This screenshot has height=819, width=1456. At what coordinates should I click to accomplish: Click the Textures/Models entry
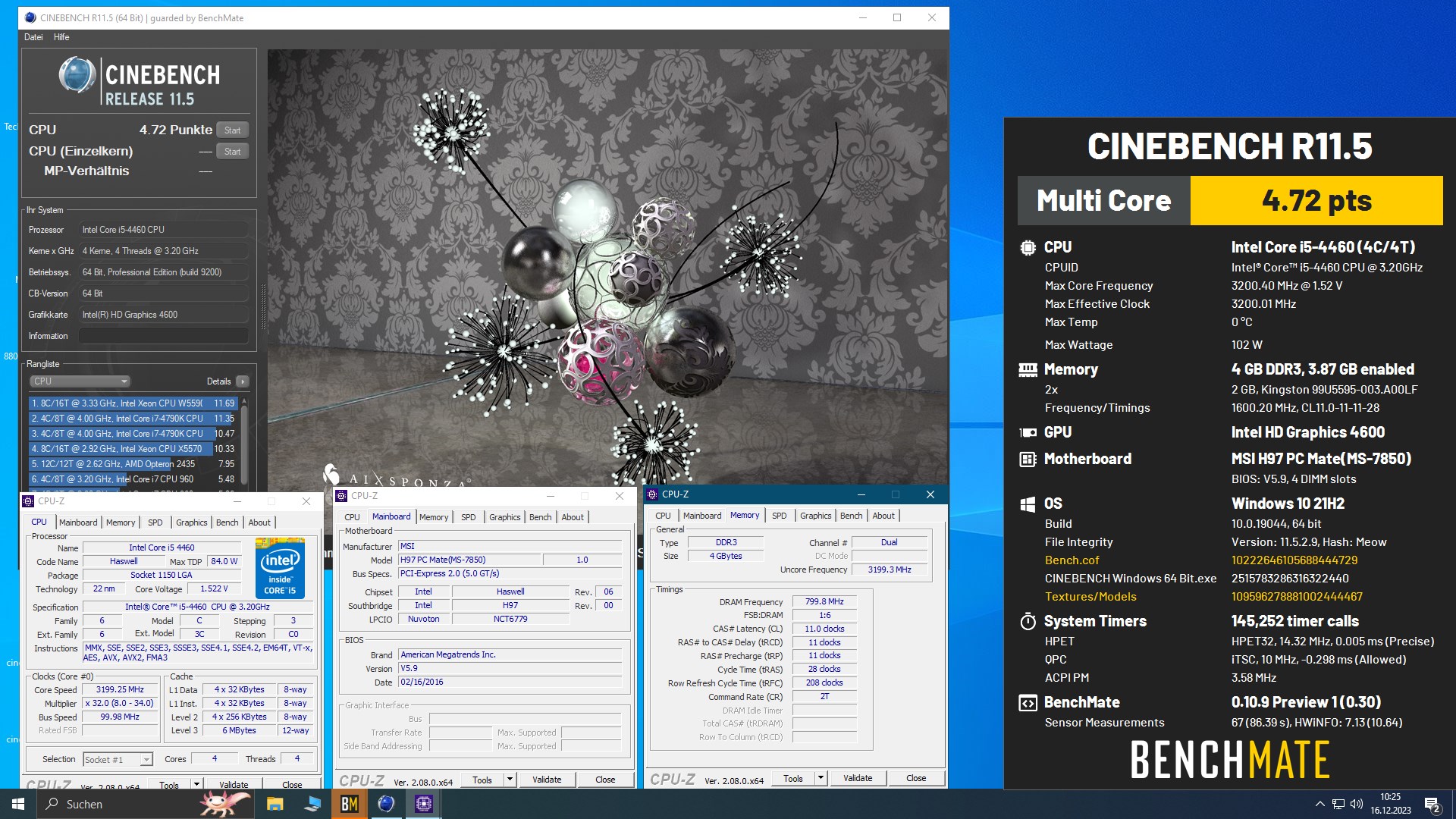(1090, 597)
